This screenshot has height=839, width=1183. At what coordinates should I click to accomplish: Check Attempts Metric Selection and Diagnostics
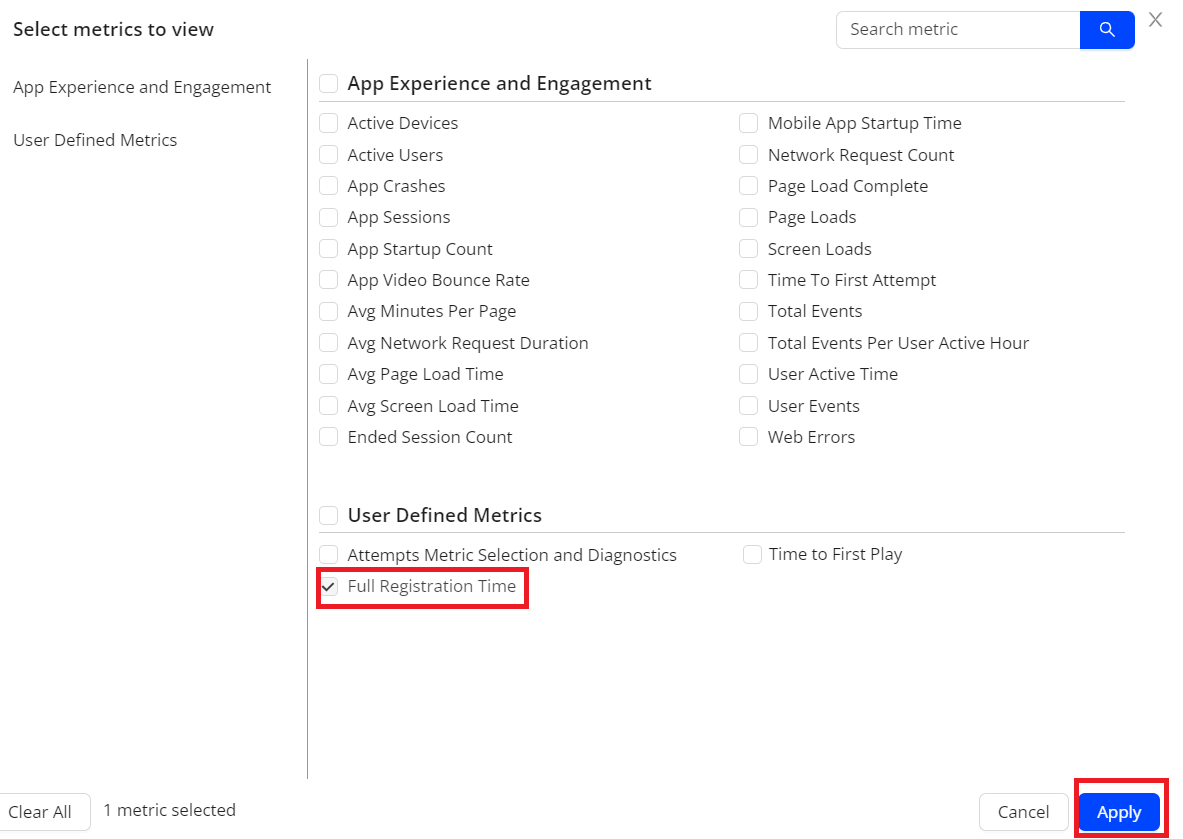(328, 555)
